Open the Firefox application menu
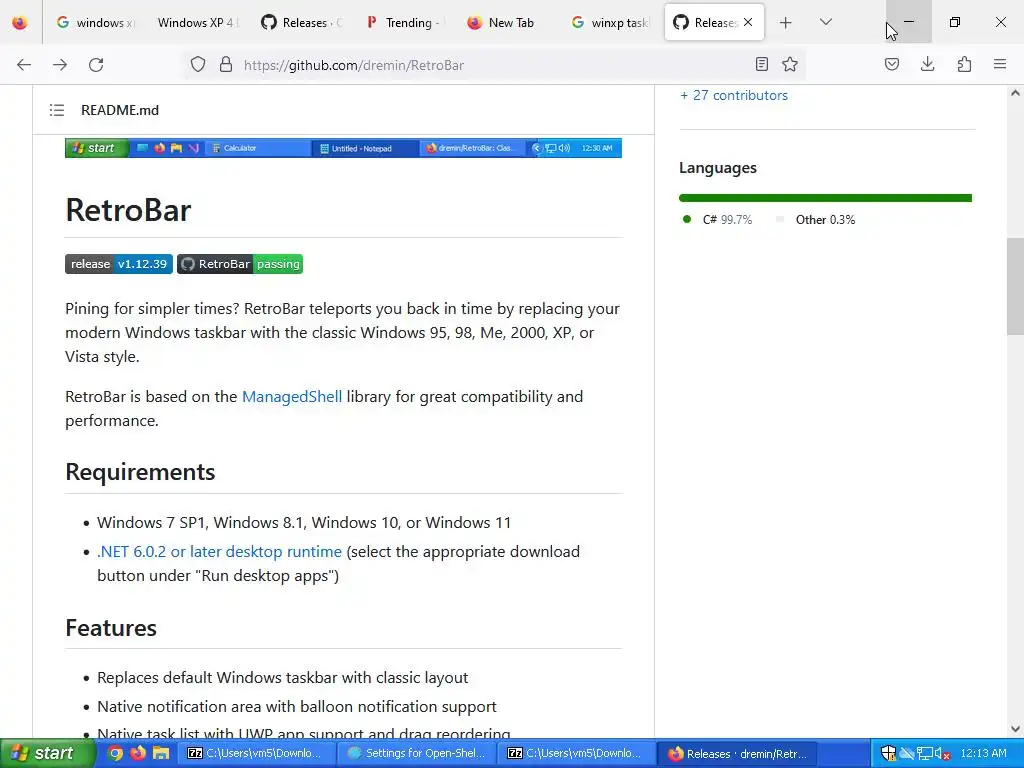1024x768 pixels. (x=1000, y=64)
